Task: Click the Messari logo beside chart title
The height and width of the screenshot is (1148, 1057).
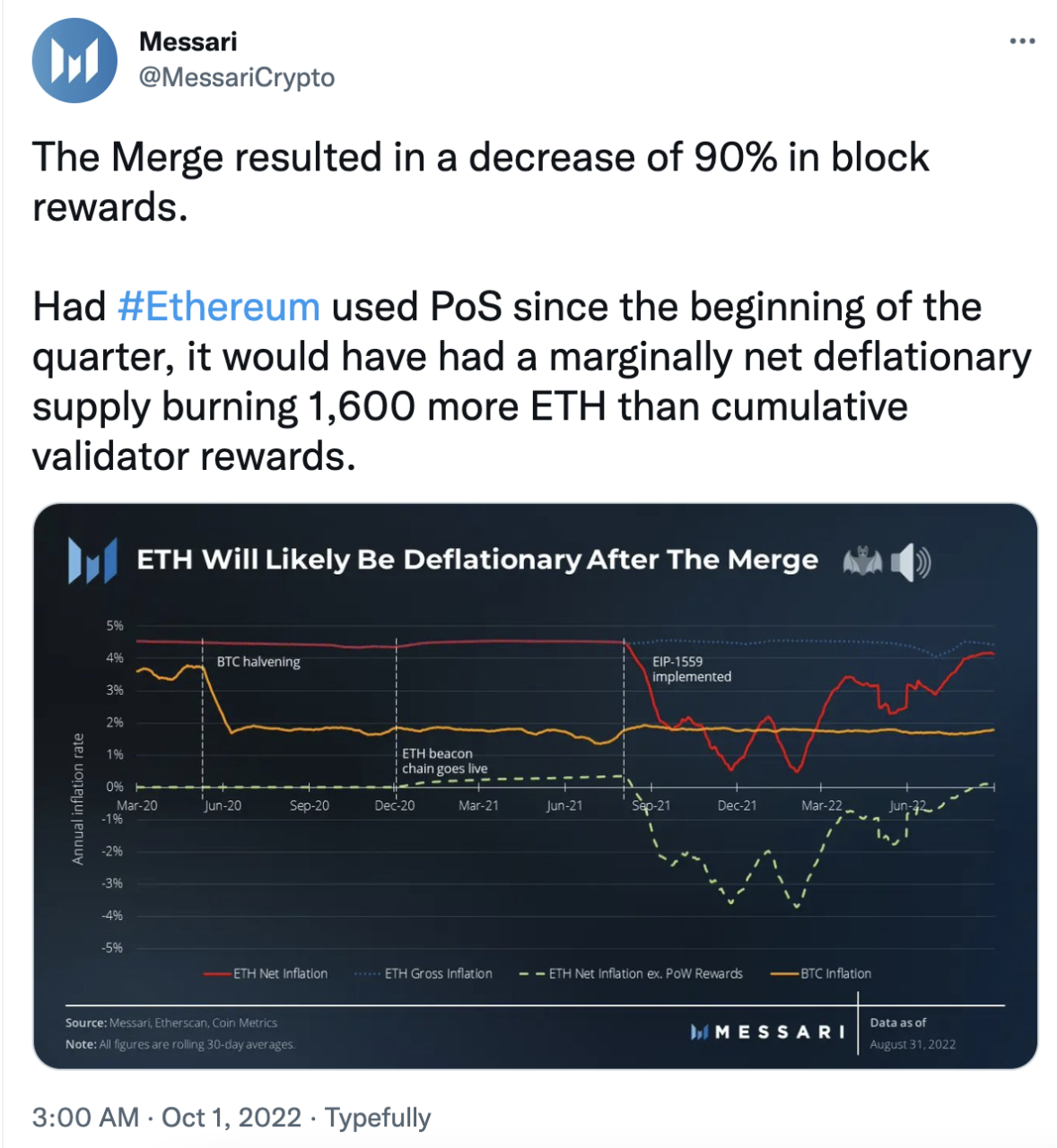Action: point(92,561)
